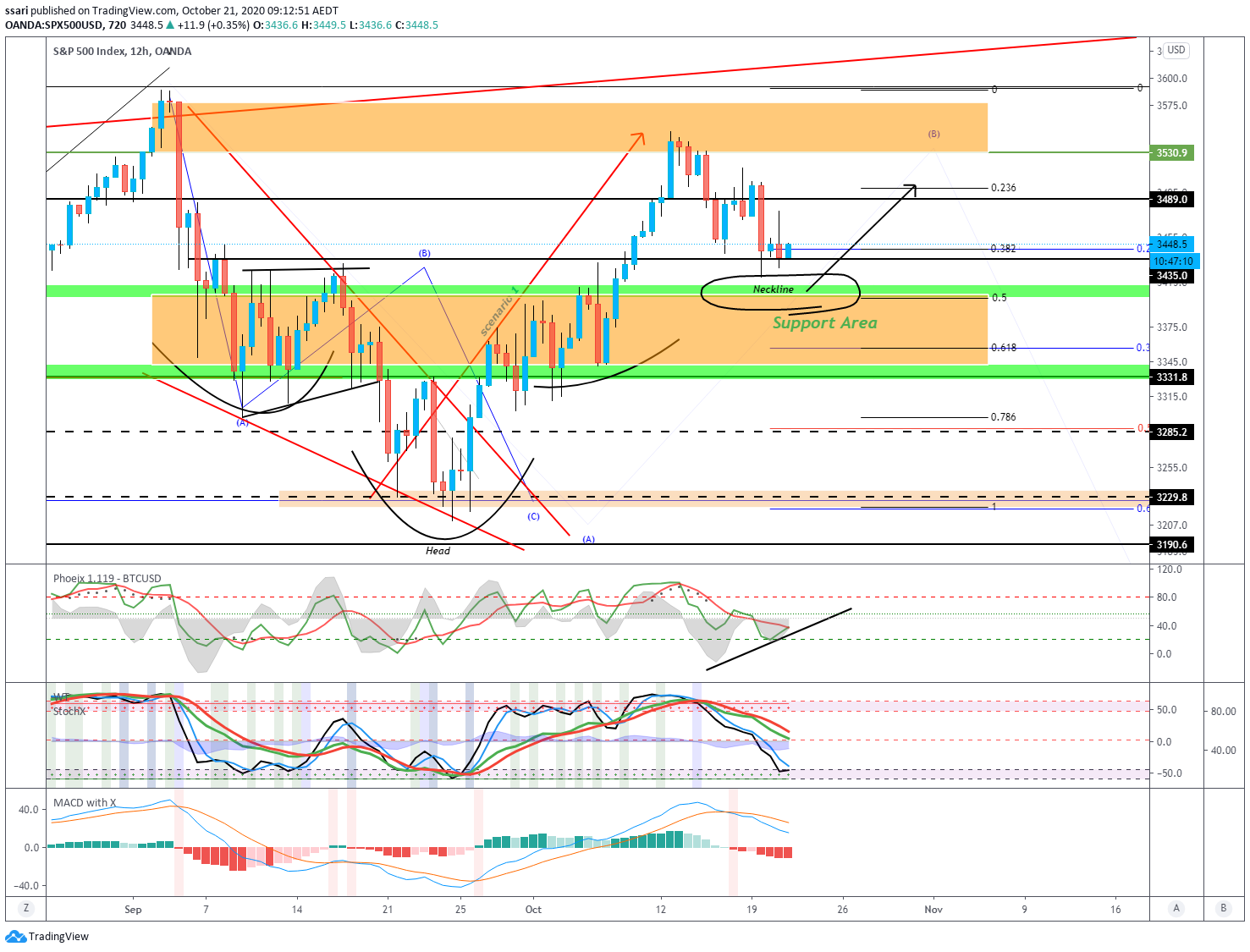The height and width of the screenshot is (952, 1250).
Task: Click the -50.0 value on StochX axis
Action: (1169, 773)
